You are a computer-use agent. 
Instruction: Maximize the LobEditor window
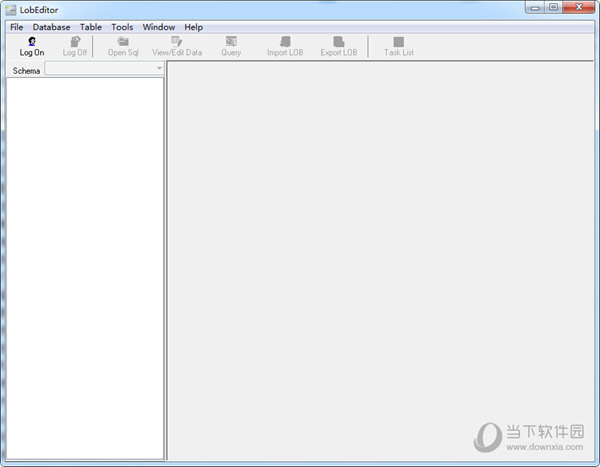[x=553, y=8]
